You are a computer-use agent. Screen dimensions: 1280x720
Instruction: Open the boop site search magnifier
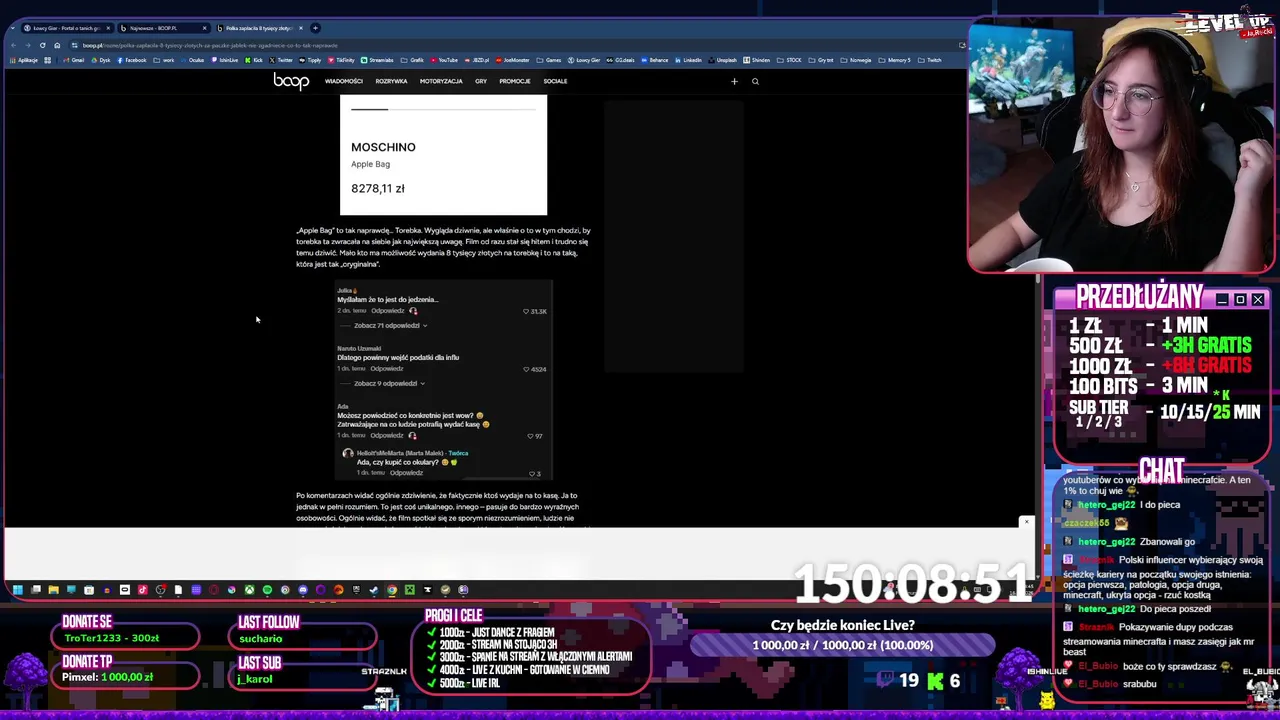click(755, 81)
